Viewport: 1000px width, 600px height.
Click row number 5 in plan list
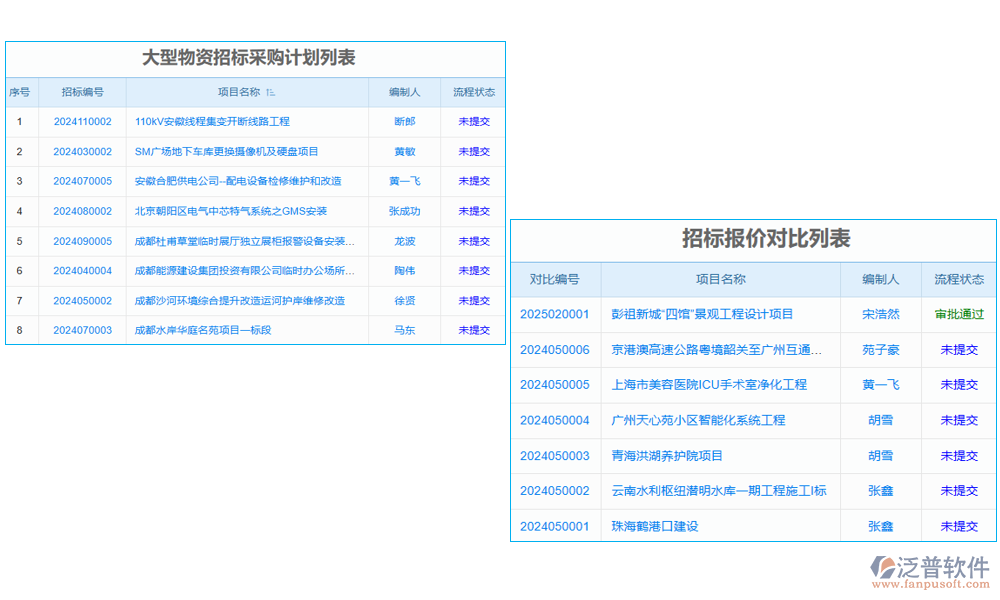point(20,240)
